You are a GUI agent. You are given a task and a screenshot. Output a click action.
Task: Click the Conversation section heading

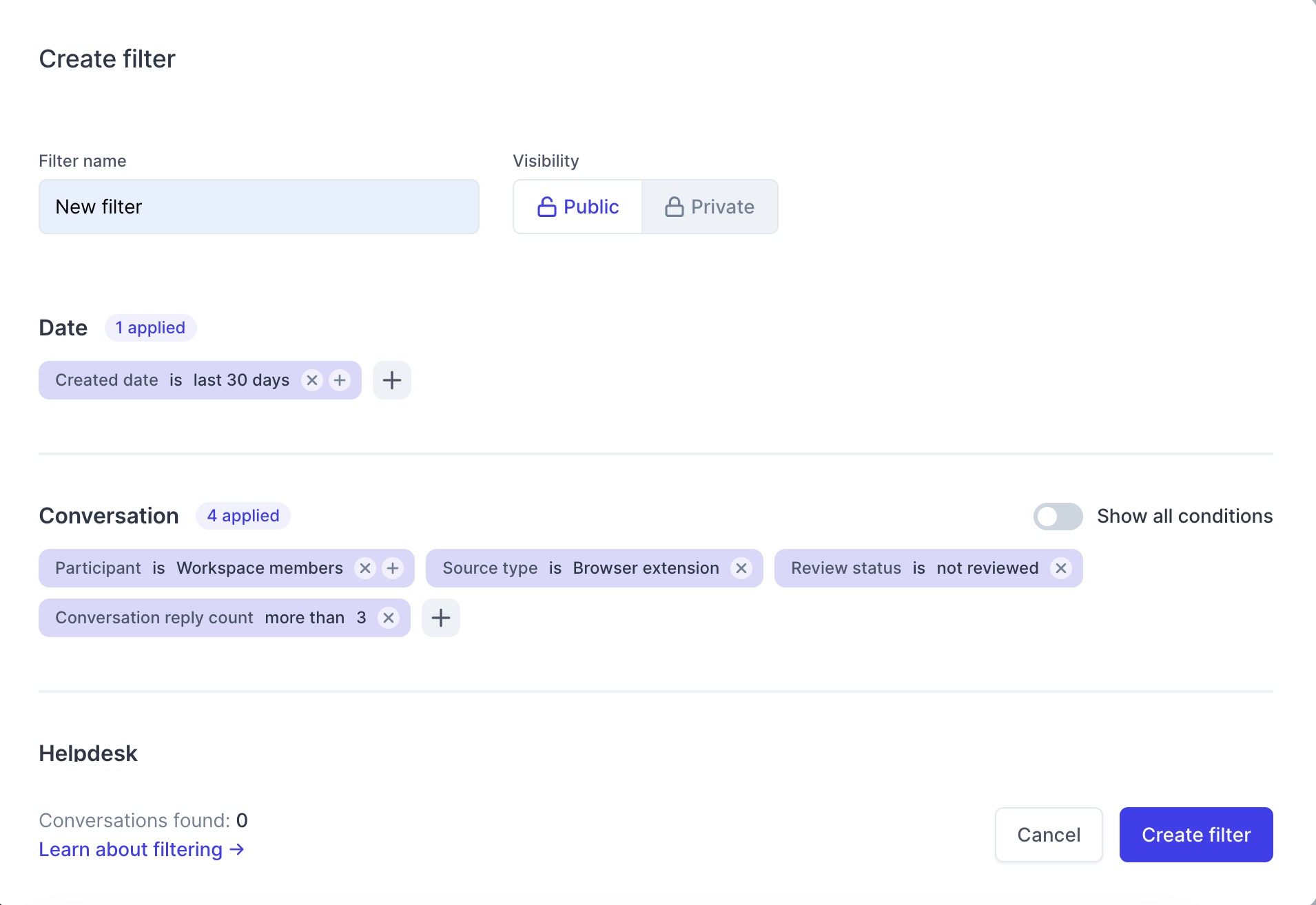pos(109,516)
